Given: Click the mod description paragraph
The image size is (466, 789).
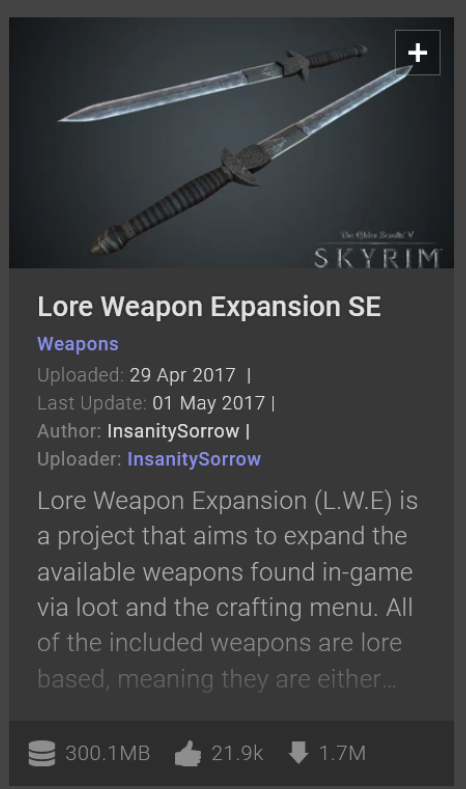Looking at the screenshot, I should 227,590.
